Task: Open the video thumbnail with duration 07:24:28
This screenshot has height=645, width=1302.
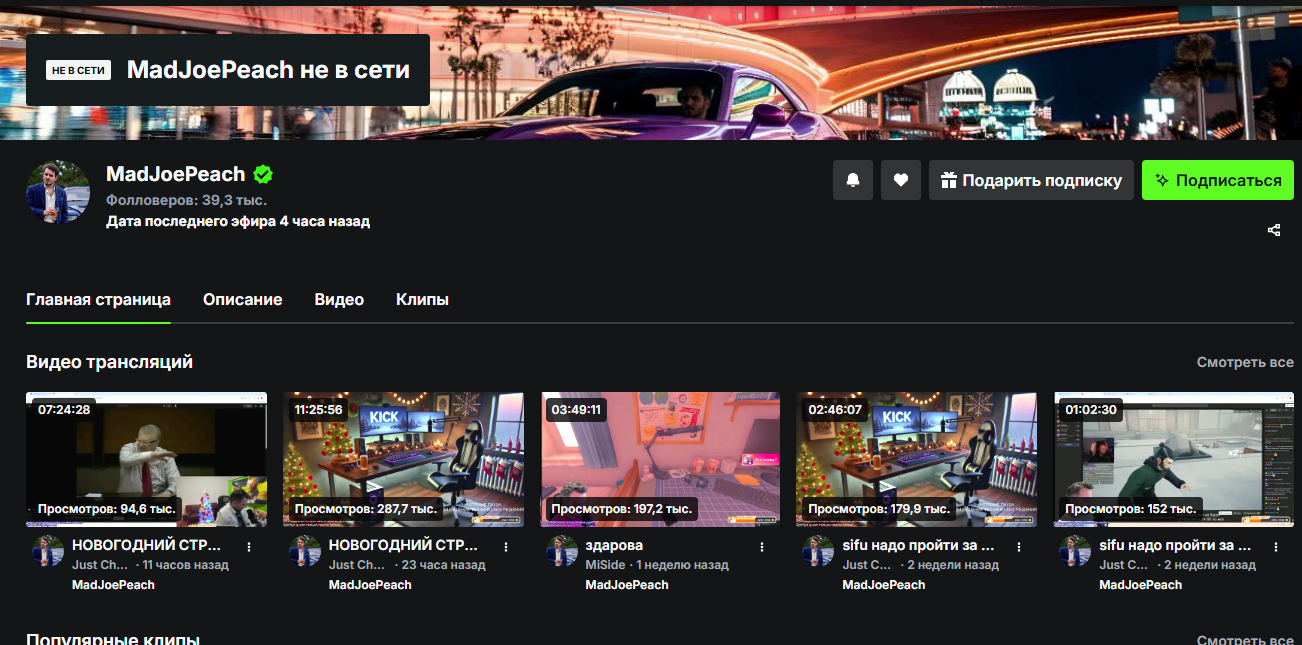Action: pyautogui.click(x=146, y=459)
